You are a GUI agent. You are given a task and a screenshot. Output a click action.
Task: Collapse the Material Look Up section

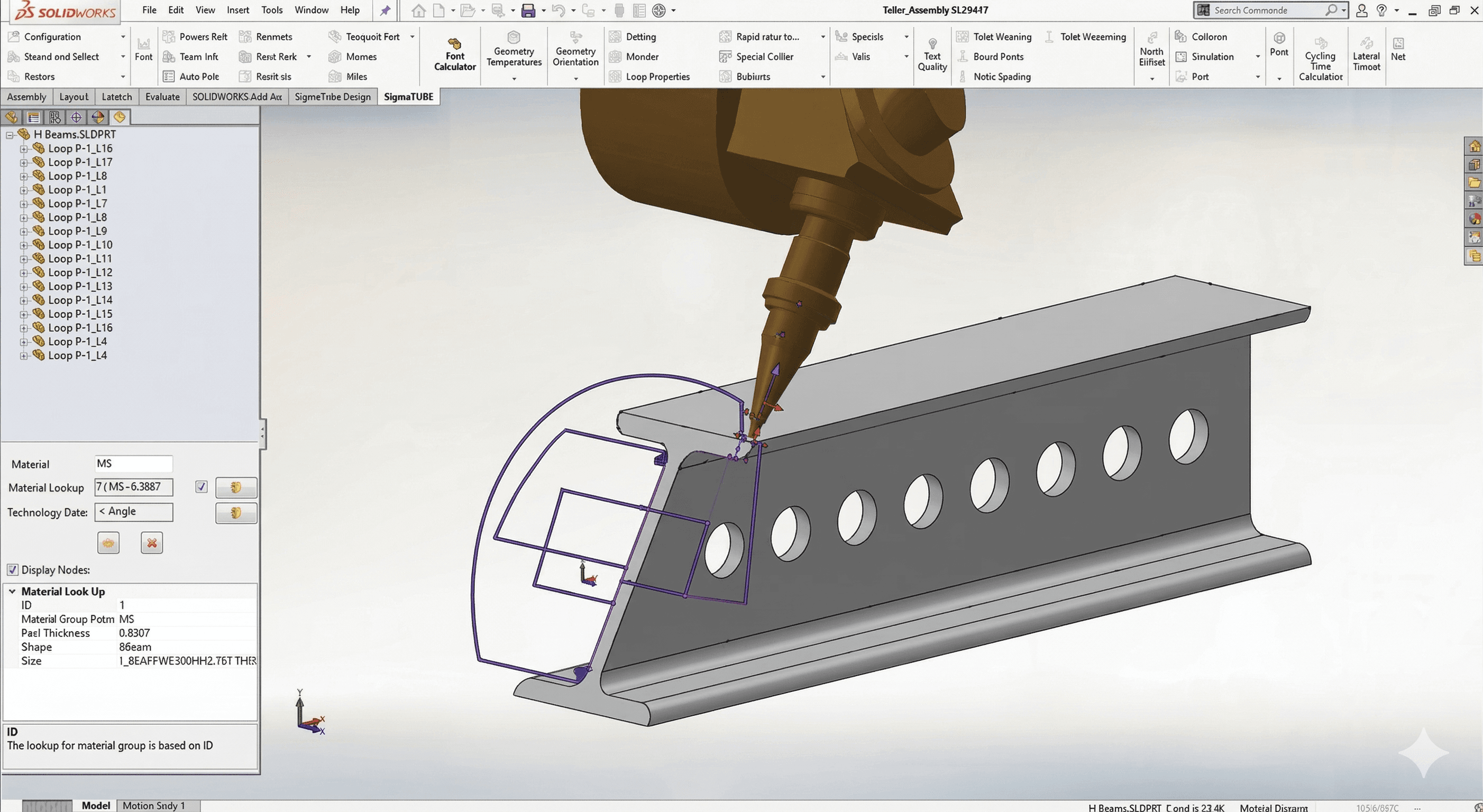(x=12, y=591)
